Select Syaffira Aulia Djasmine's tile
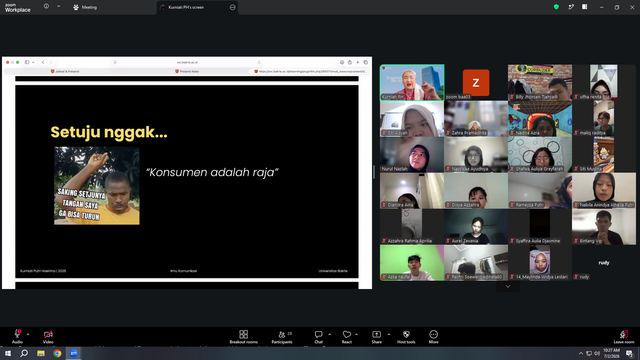 (x=540, y=227)
